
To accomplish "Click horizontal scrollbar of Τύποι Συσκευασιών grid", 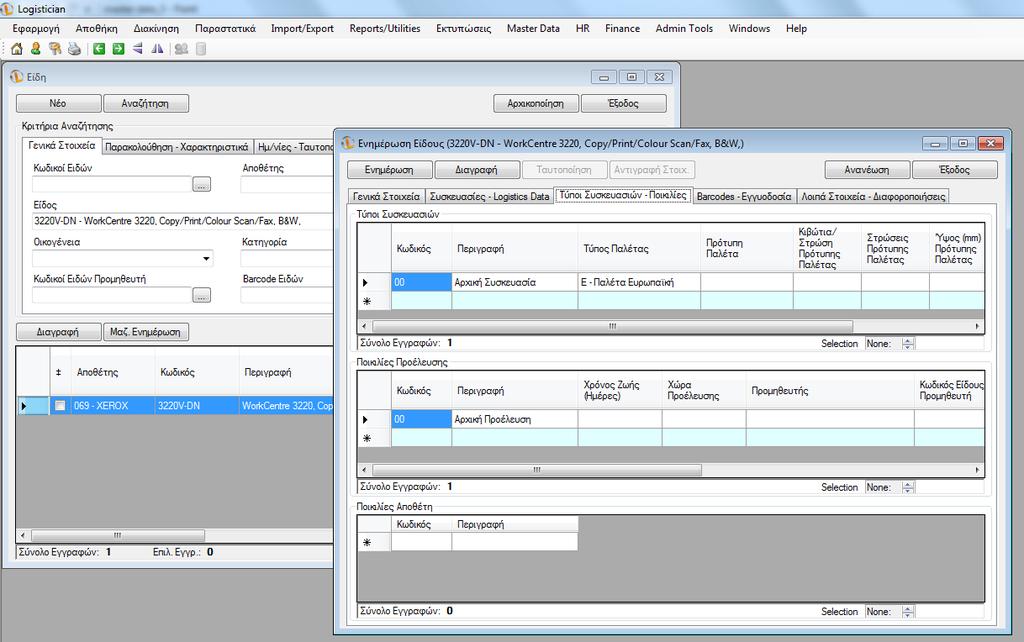I will pyautogui.click(x=613, y=326).
